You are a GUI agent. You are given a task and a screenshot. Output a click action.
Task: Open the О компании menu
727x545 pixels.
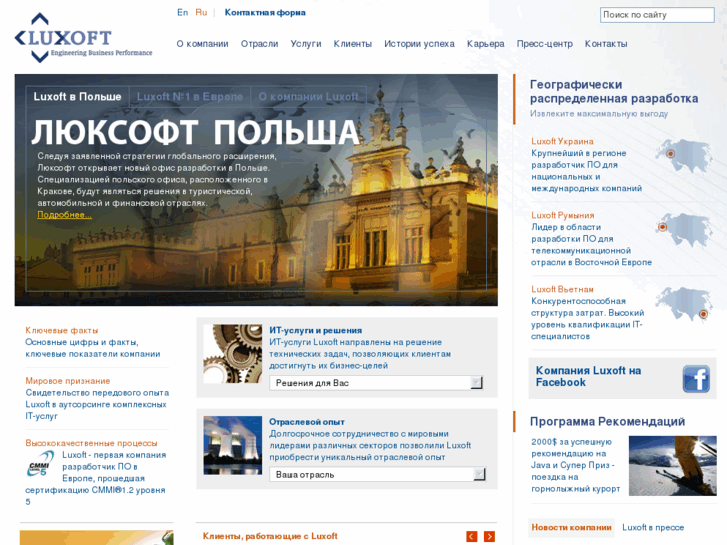[202, 44]
